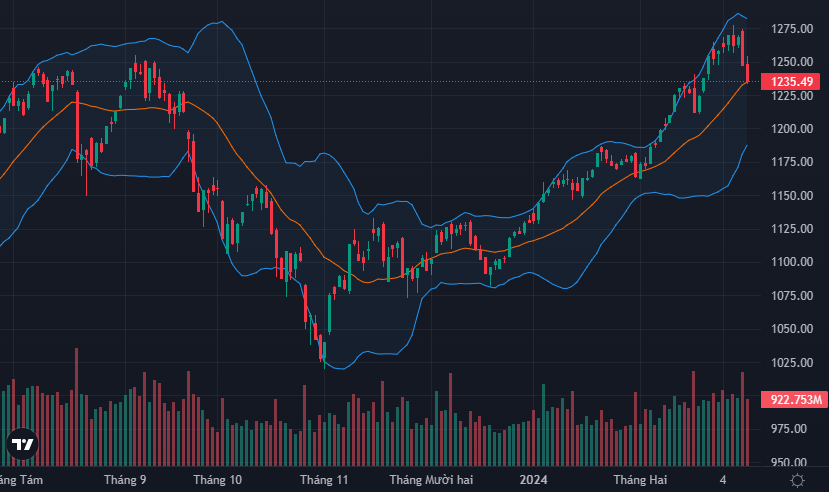Screen dimensions: 829x492
Task: Click the 2024 year marker
Action: point(533,480)
